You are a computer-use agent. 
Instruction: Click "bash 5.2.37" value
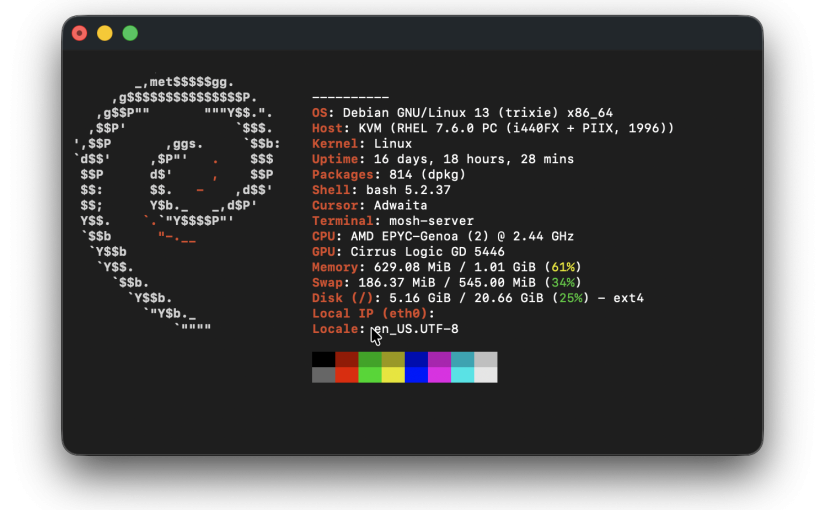tap(408, 190)
